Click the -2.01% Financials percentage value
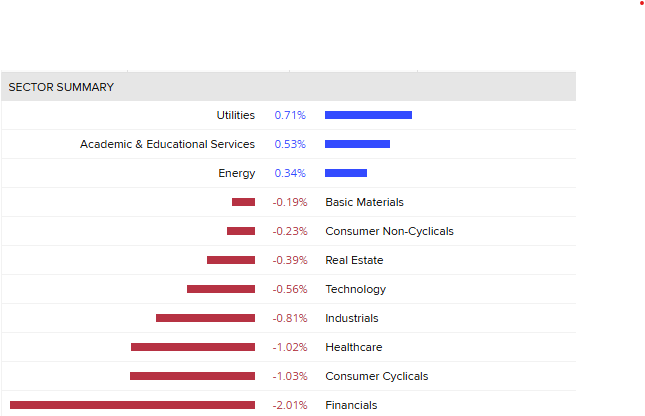Viewport: 645px width, 416px height. pyautogui.click(x=289, y=405)
